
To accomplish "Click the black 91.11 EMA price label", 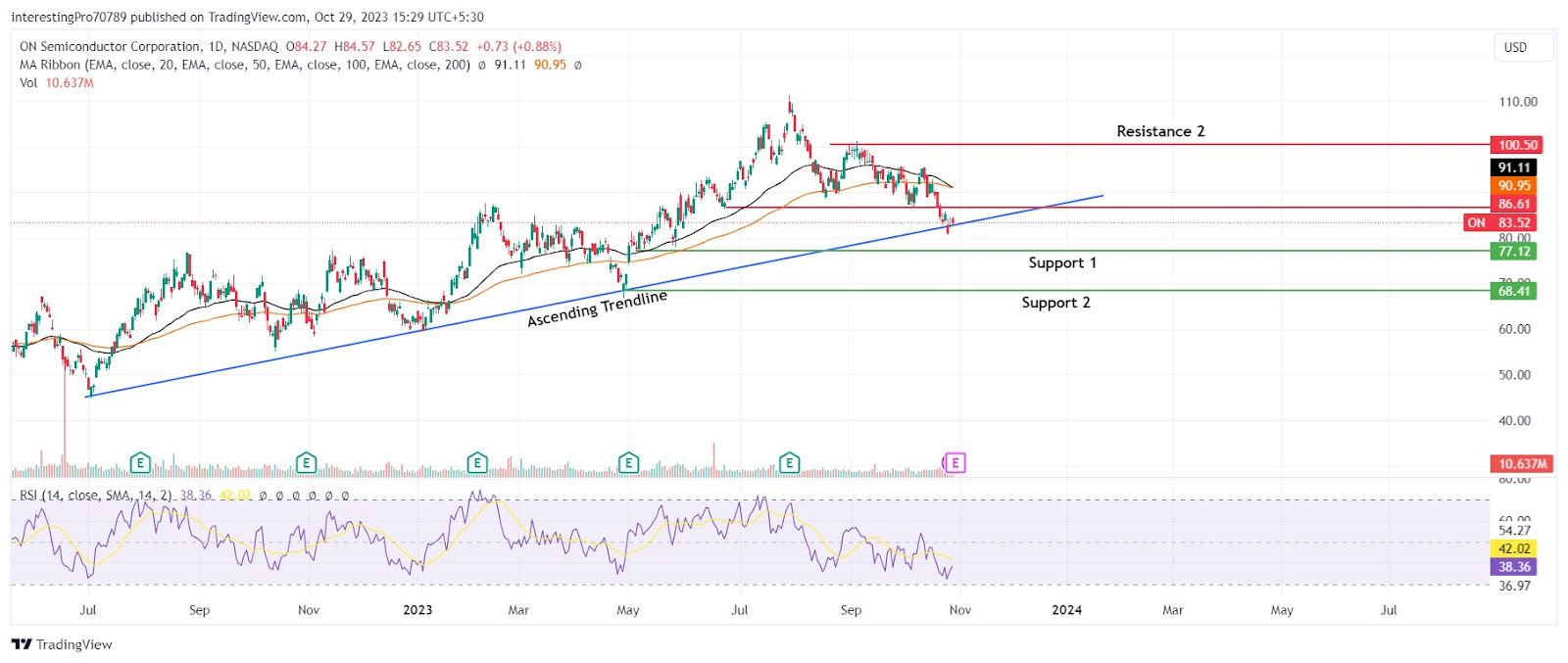I will click(1514, 167).
